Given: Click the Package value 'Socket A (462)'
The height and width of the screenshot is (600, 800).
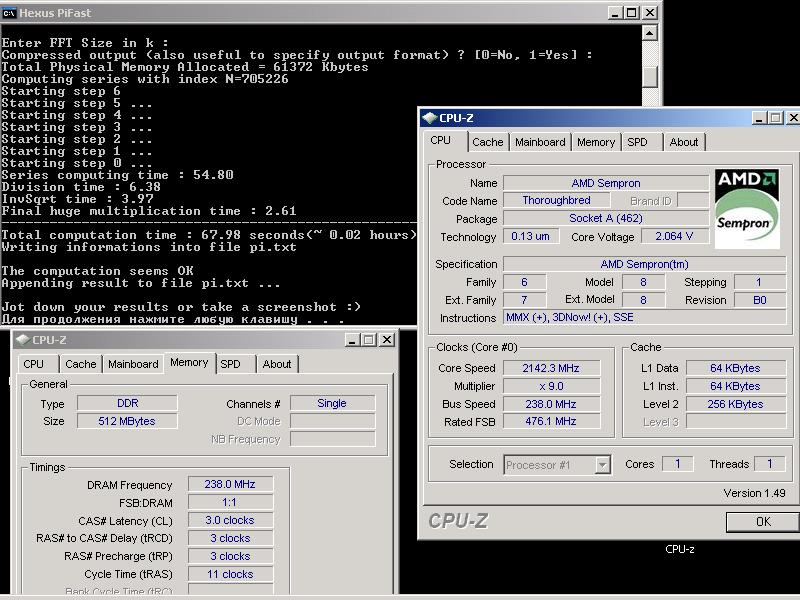Looking at the screenshot, I should (x=606, y=218).
